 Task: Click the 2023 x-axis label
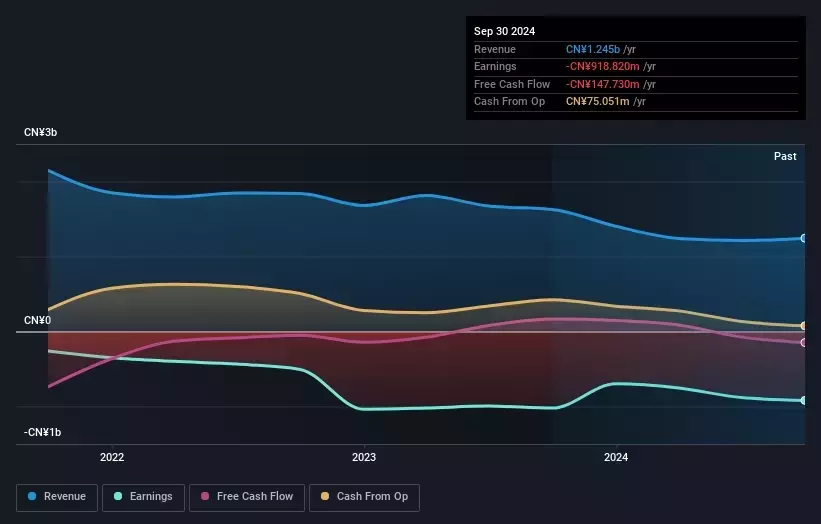(364, 457)
